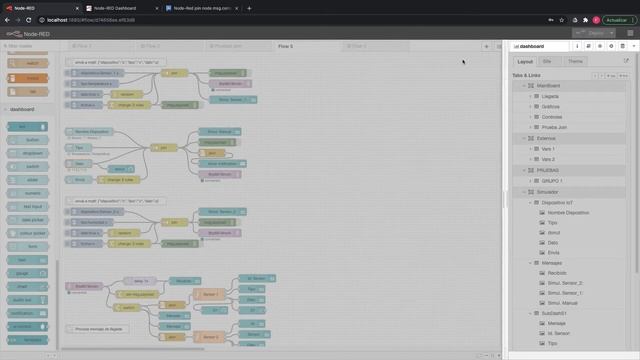Collapse the Simulador tab
The width and height of the screenshot is (640, 360).
524,192
